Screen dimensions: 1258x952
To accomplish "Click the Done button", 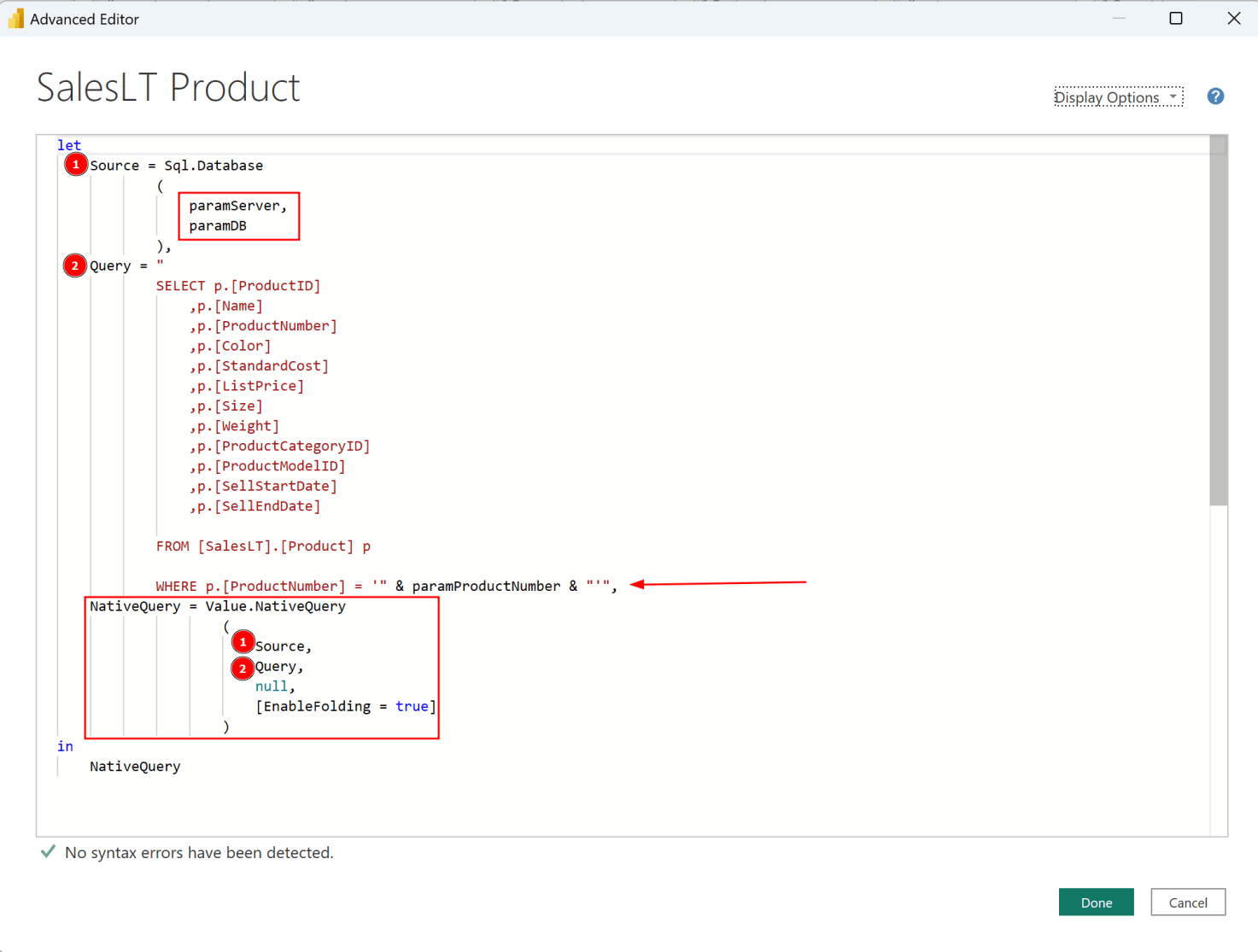I will [x=1096, y=902].
